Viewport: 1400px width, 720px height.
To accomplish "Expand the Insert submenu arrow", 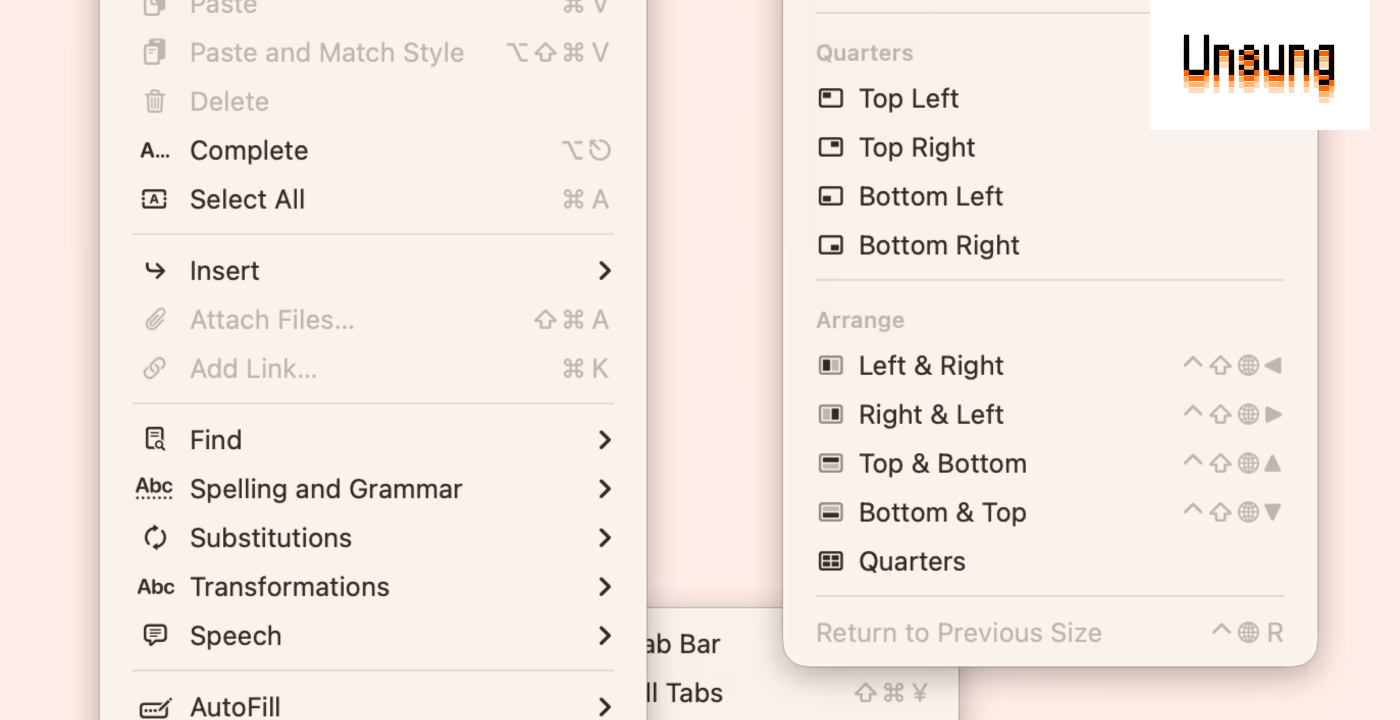I will pos(604,271).
